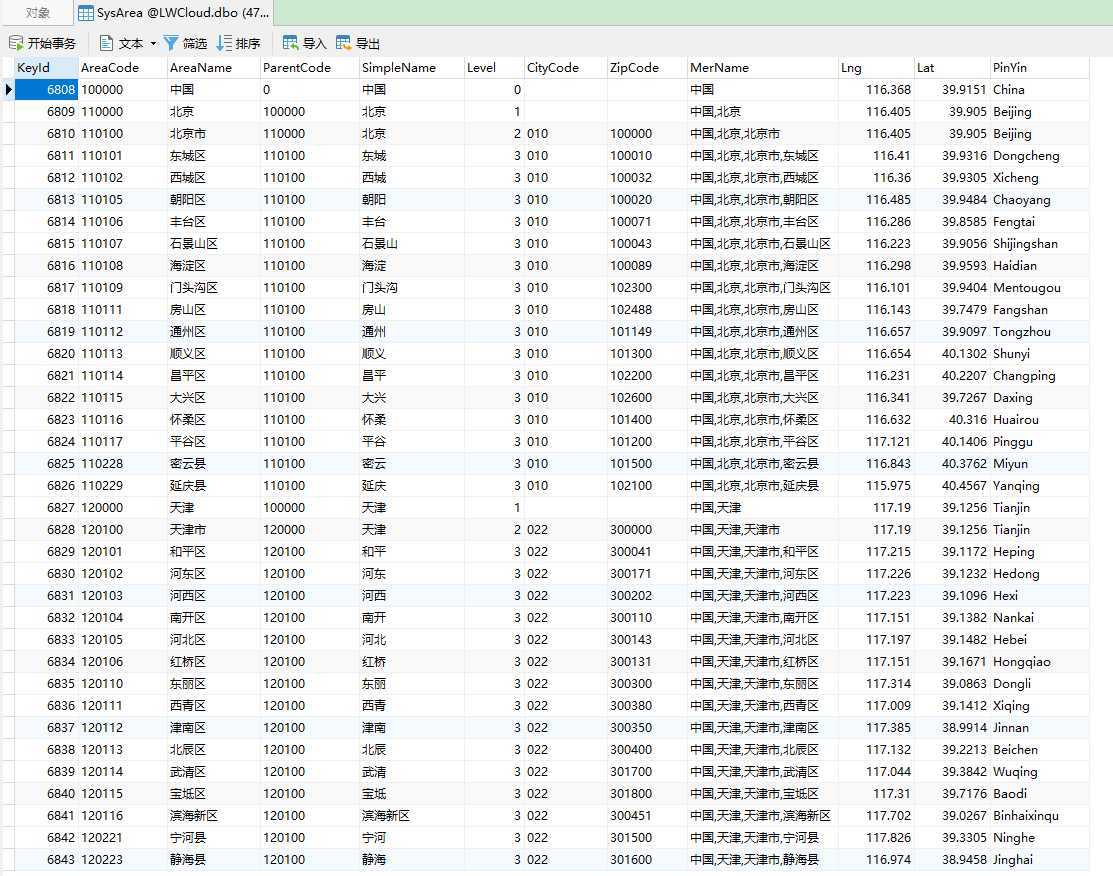Select the Lng cell 116.632

tap(875, 420)
